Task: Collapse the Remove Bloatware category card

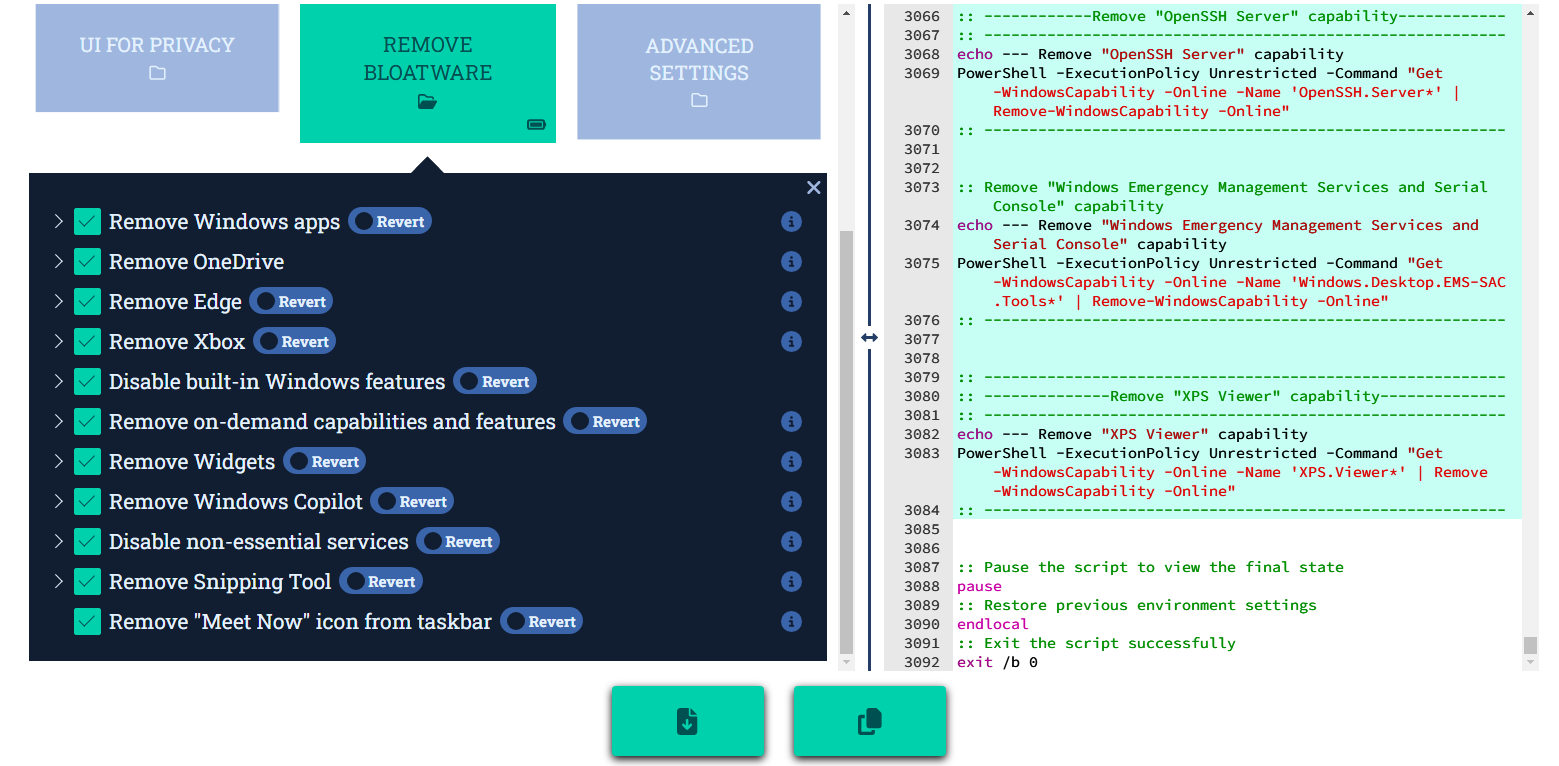Action: coord(427,72)
